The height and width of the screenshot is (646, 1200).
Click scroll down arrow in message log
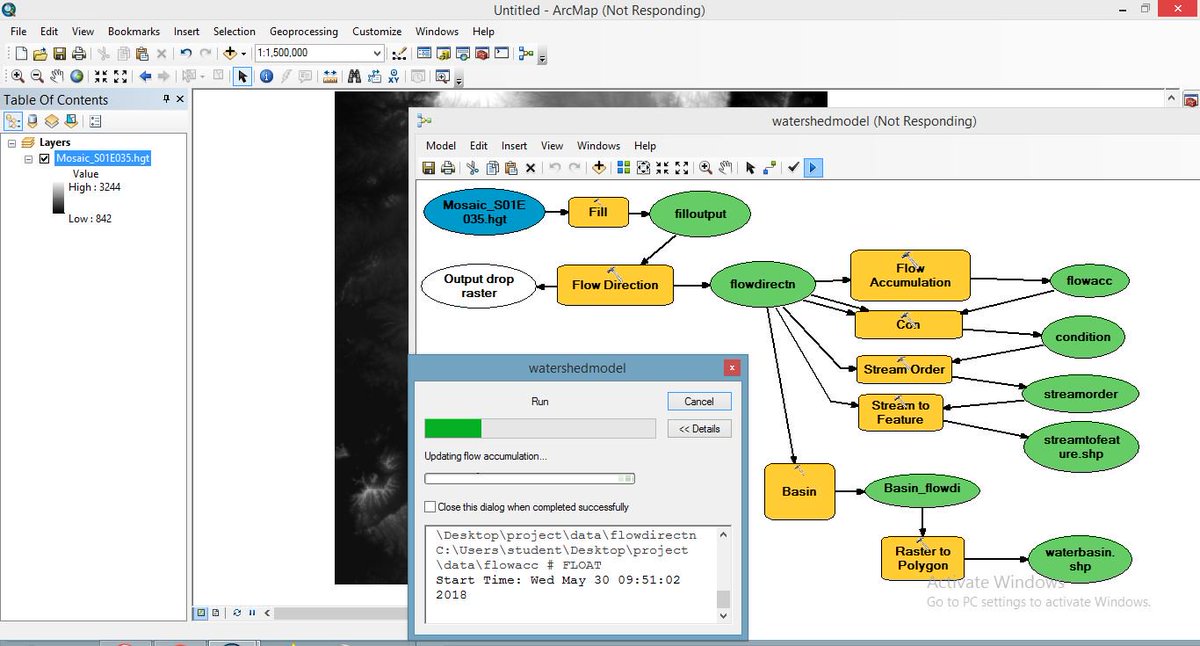pyautogui.click(x=724, y=616)
